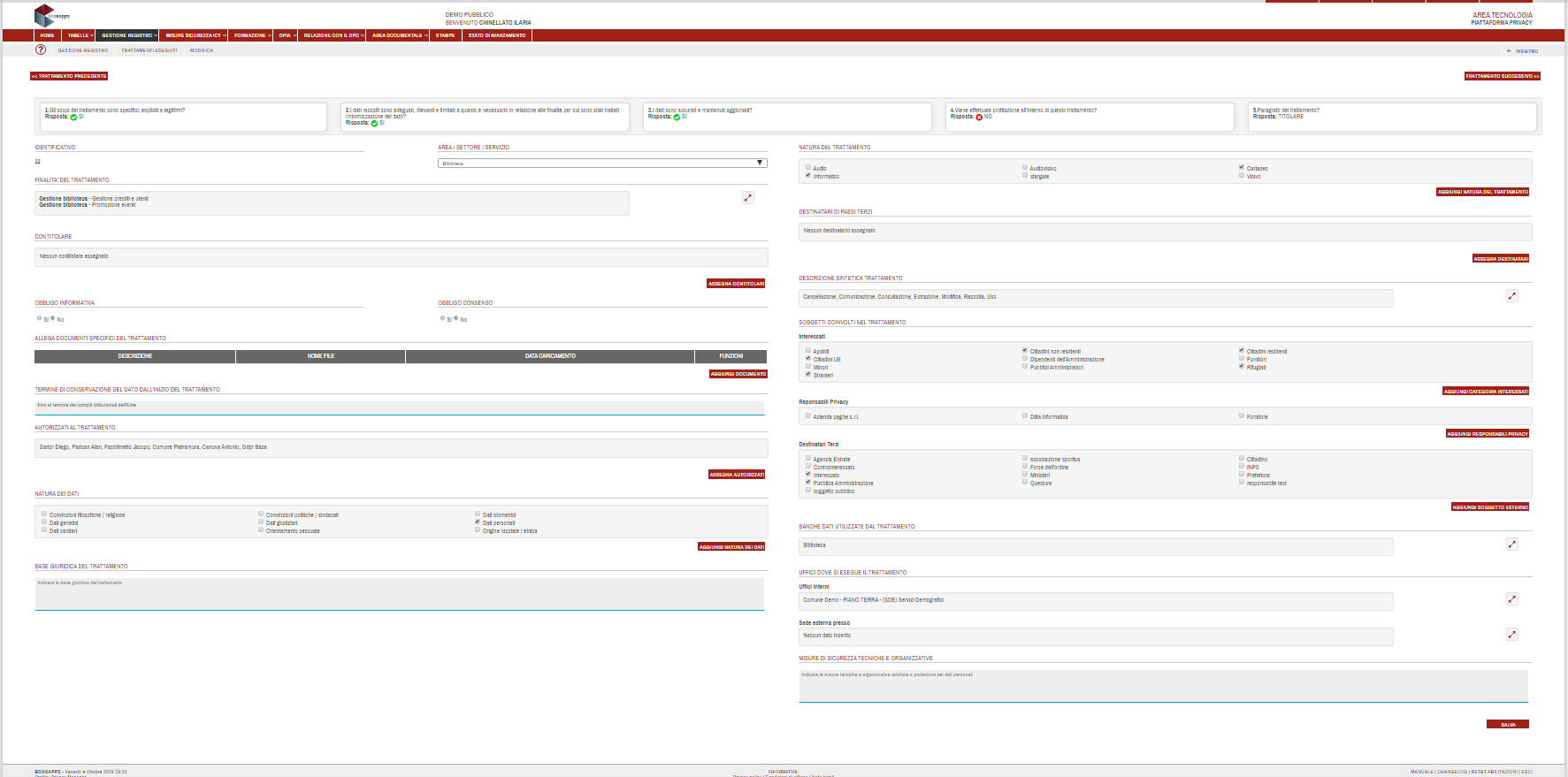The height and width of the screenshot is (777, 1568).
Task: Expand the Sede esterna presso field
Action: [x=1512, y=635]
